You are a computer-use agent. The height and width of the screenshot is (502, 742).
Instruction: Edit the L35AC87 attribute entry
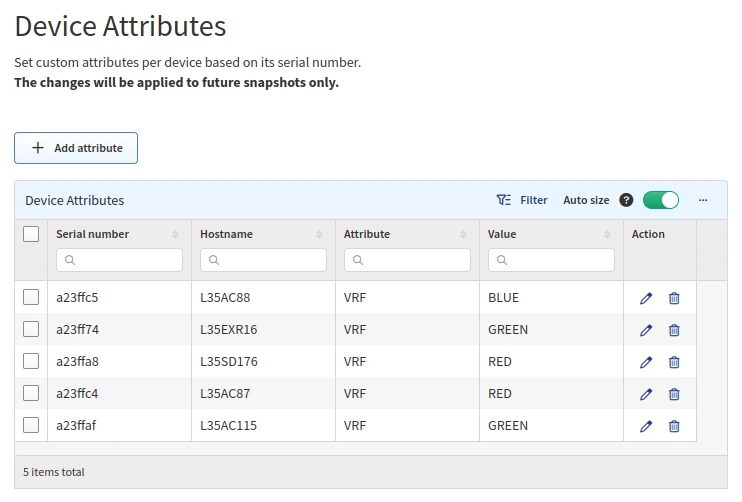646,394
